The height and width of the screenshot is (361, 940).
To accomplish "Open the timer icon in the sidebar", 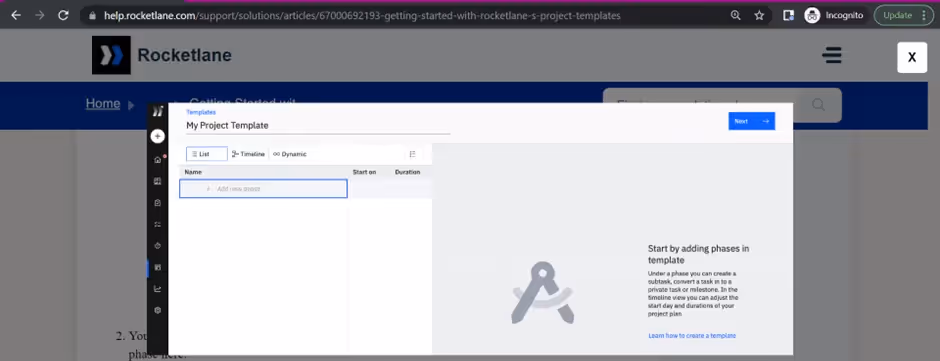I will (x=158, y=246).
